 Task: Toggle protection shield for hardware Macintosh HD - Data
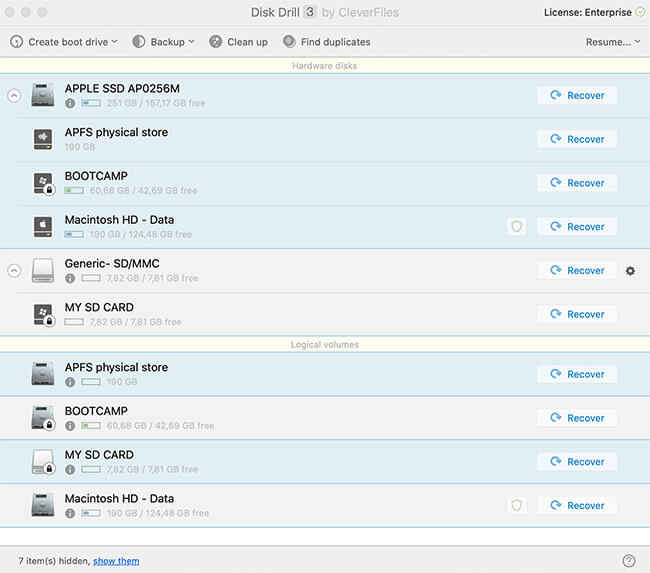[x=517, y=226]
